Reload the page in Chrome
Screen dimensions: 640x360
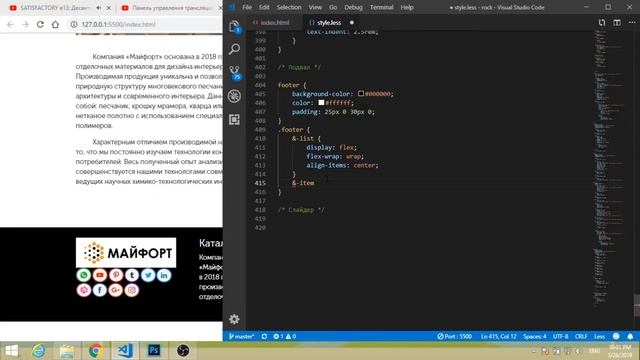click(x=40, y=24)
